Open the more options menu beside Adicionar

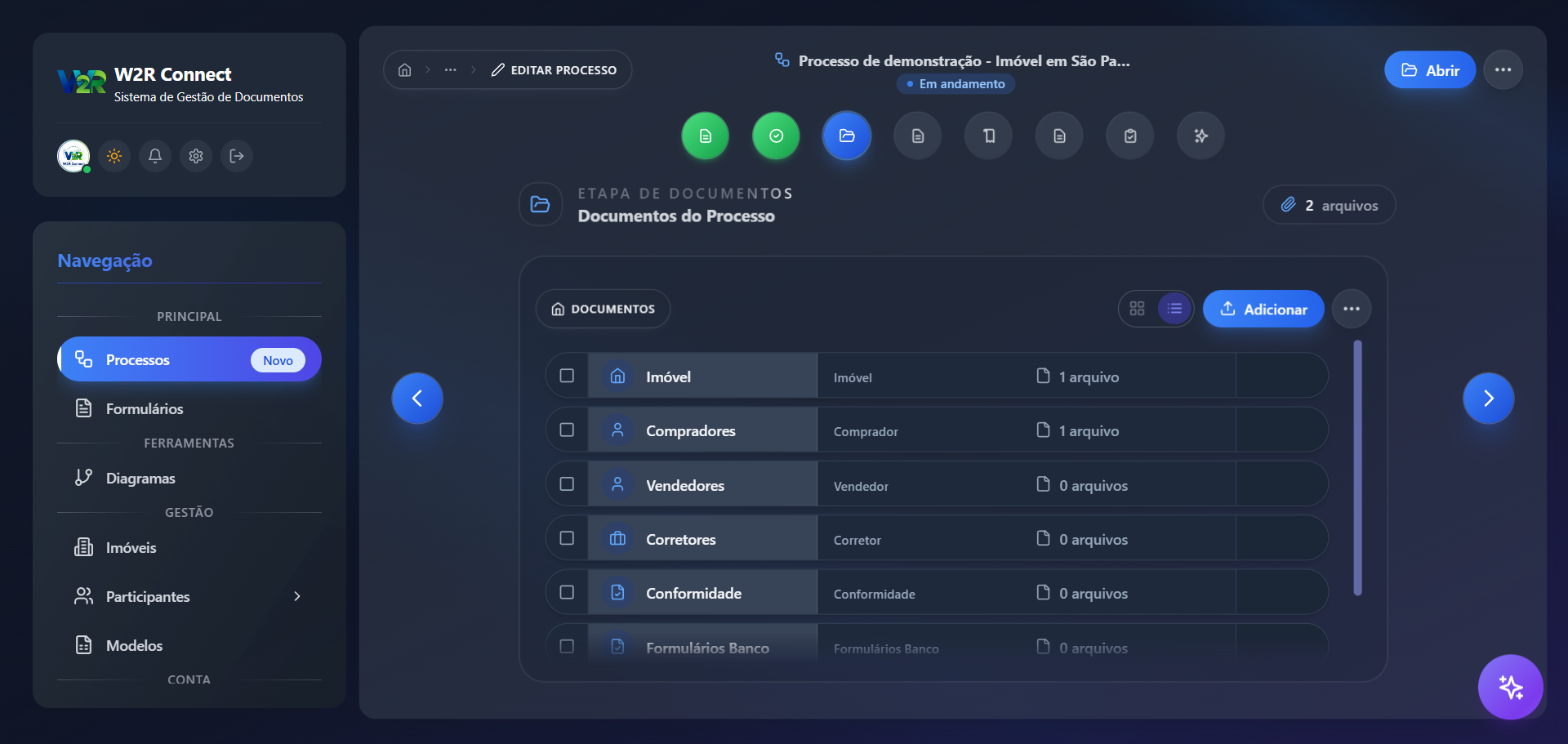pos(1352,309)
